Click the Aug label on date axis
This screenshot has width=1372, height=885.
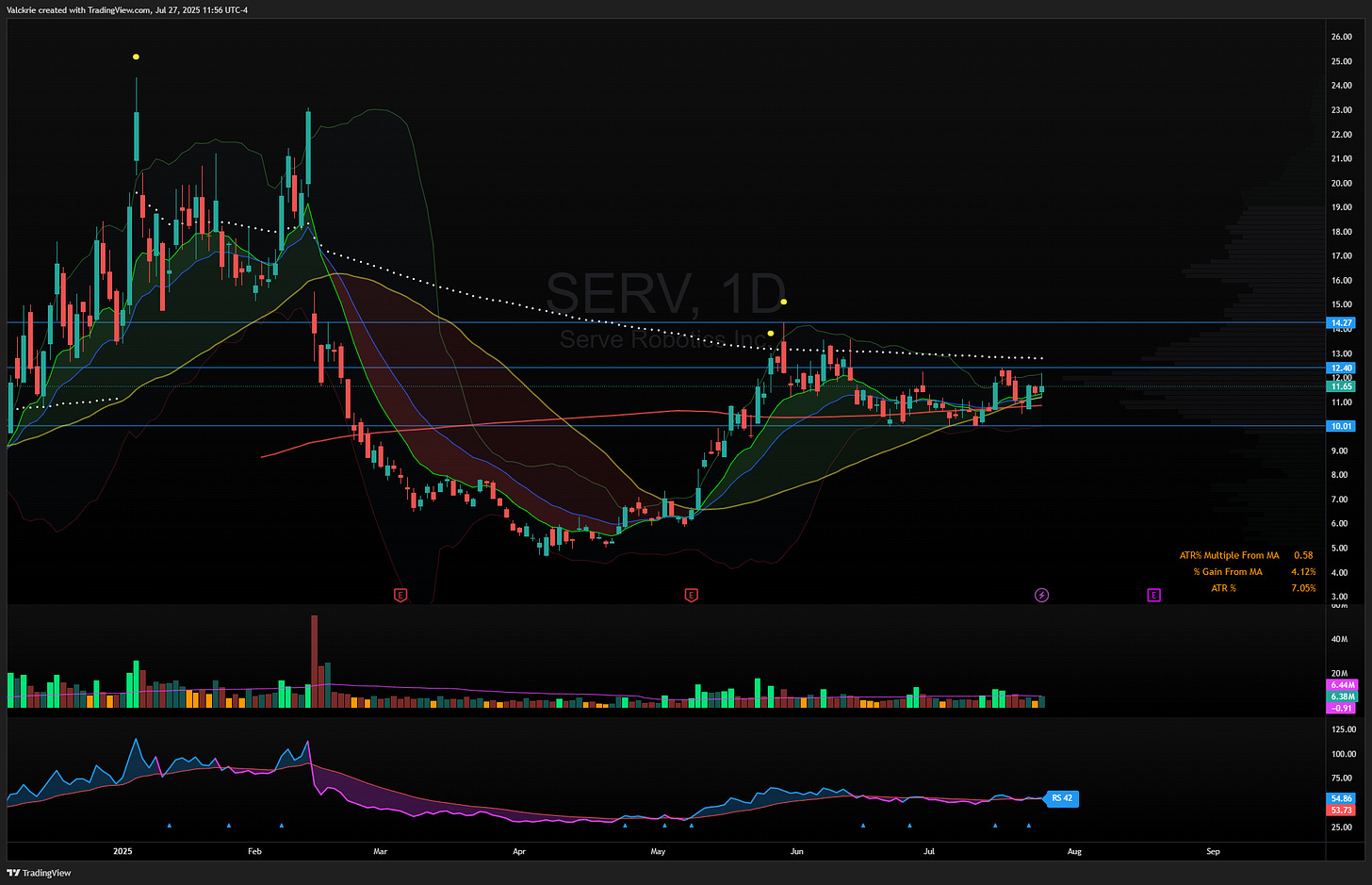pyautogui.click(x=1074, y=851)
